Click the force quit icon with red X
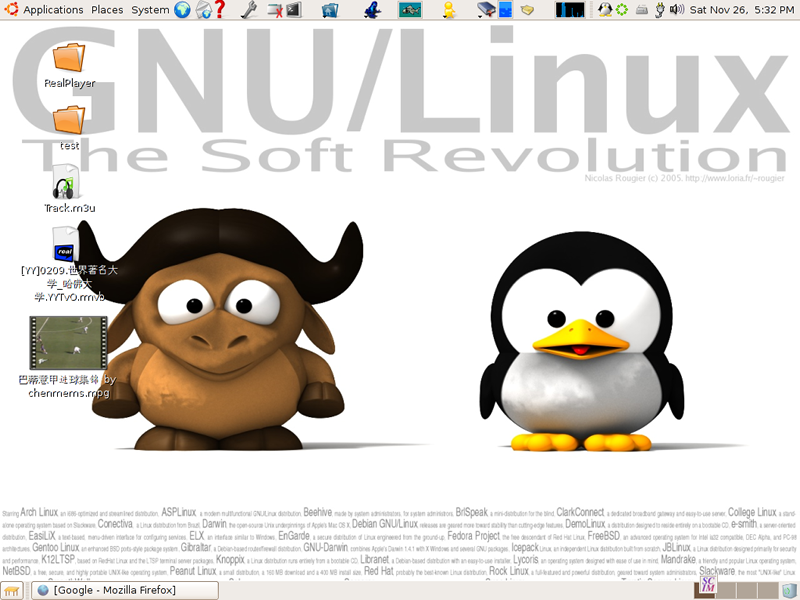 coord(275,10)
